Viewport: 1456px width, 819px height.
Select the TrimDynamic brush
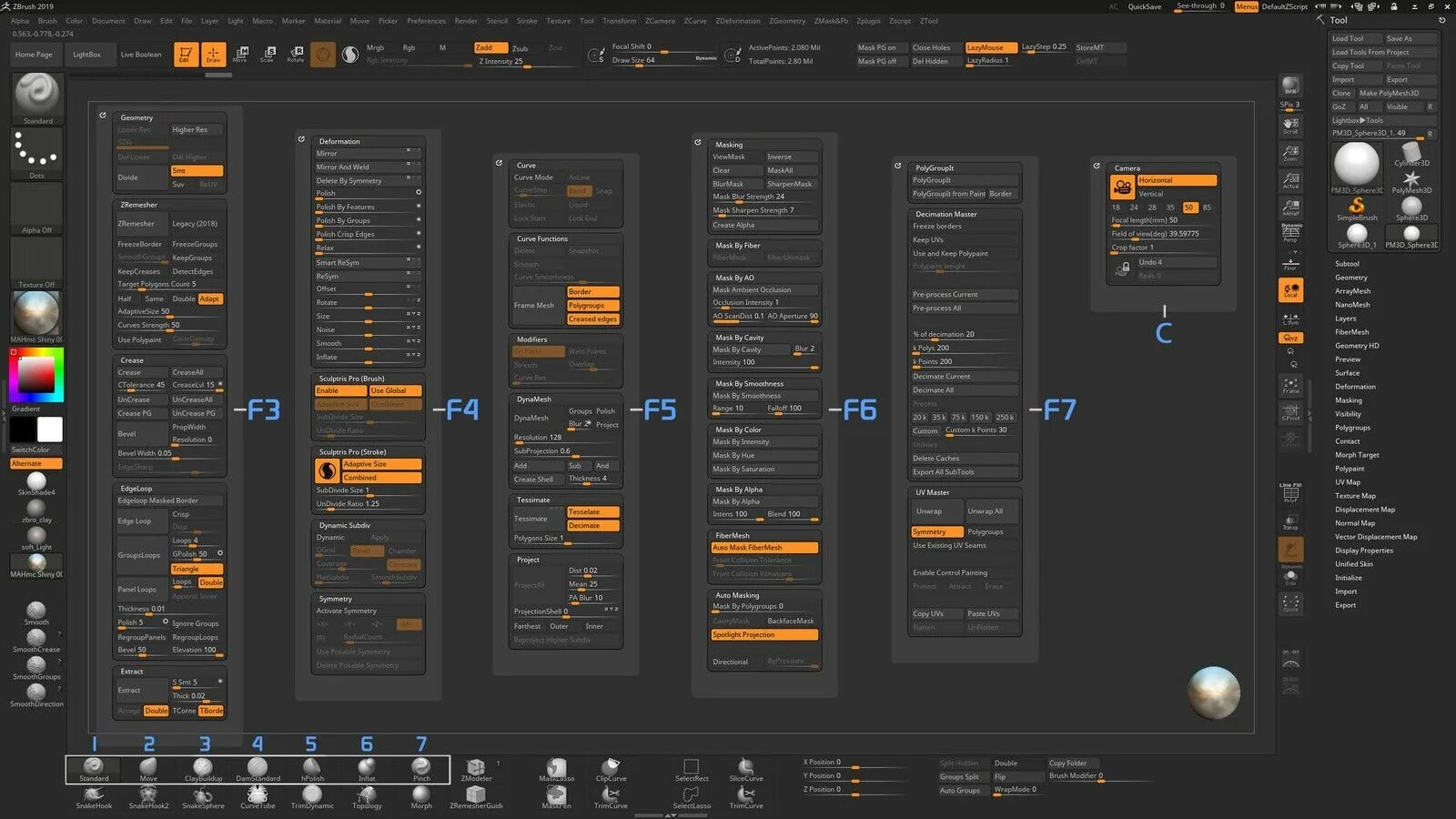(x=312, y=798)
